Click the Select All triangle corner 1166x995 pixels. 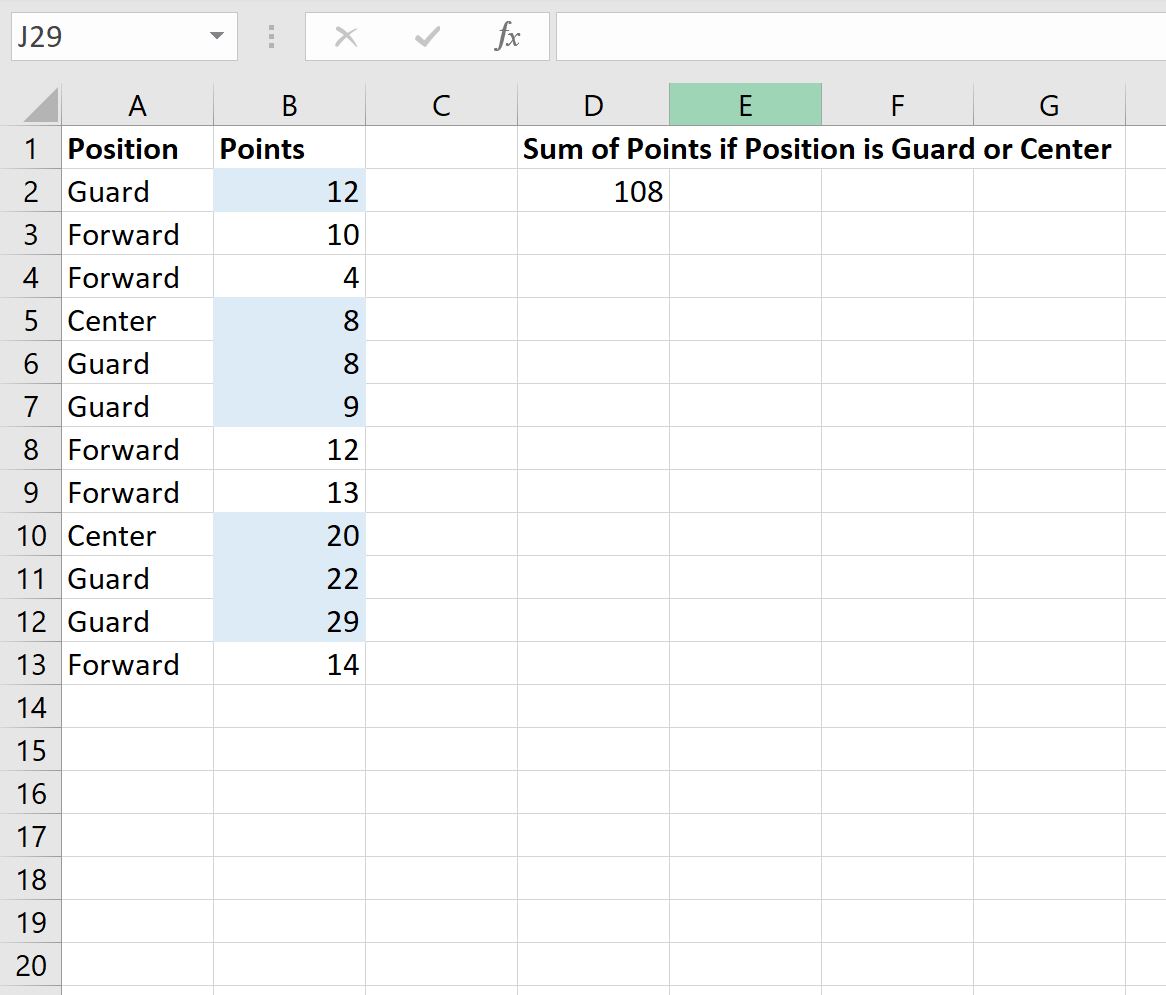coord(40,105)
